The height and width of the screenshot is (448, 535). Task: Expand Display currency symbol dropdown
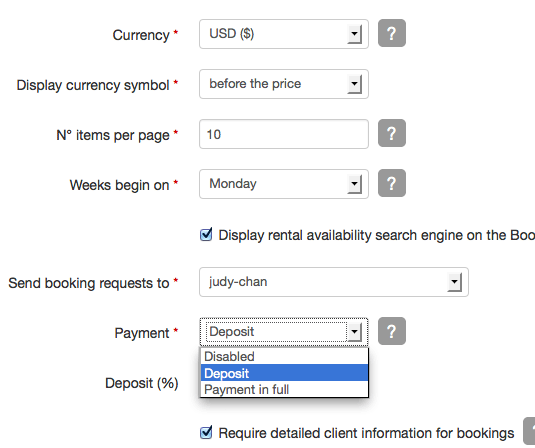tap(284, 84)
